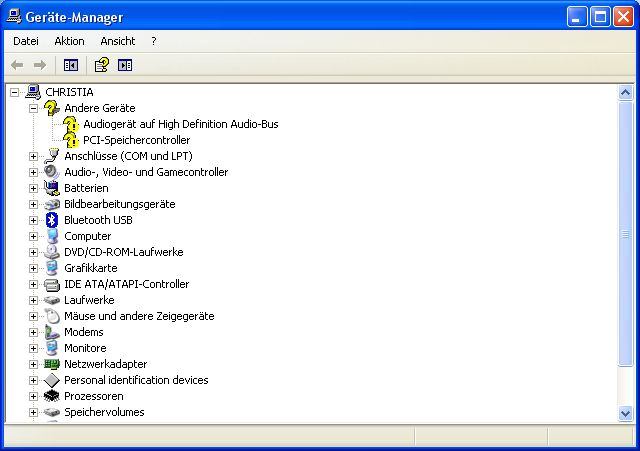Click the scrollbar down arrow
640x451 pixels.
626,413
